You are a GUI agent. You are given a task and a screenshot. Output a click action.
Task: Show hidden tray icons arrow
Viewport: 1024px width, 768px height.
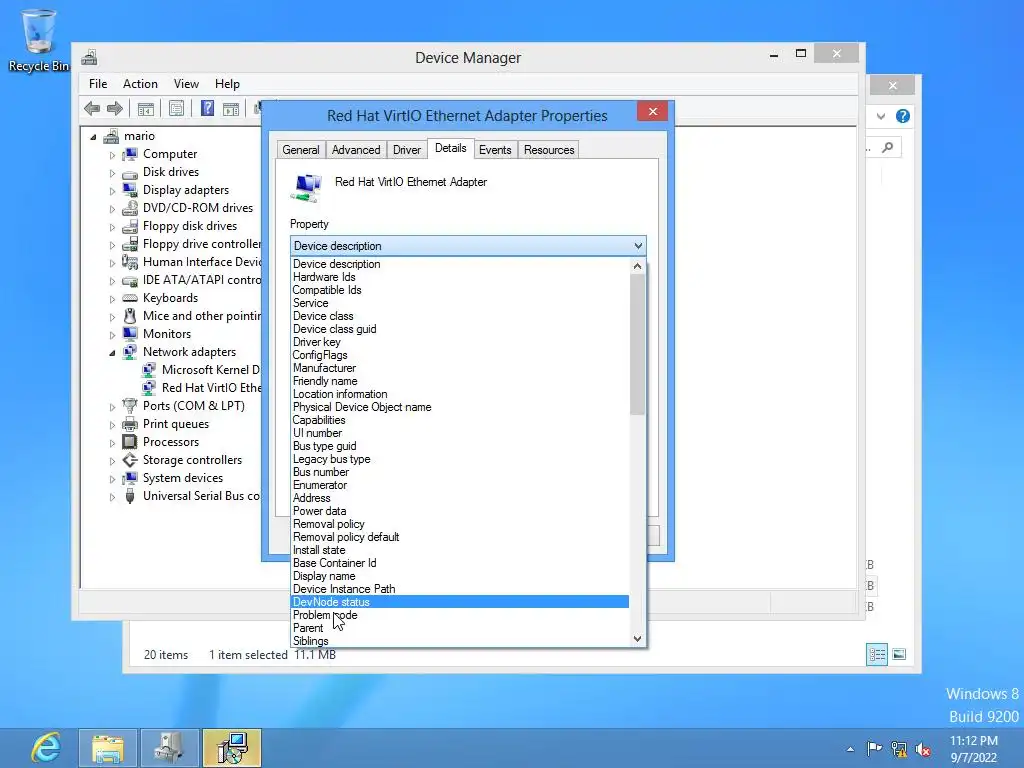[x=850, y=749]
